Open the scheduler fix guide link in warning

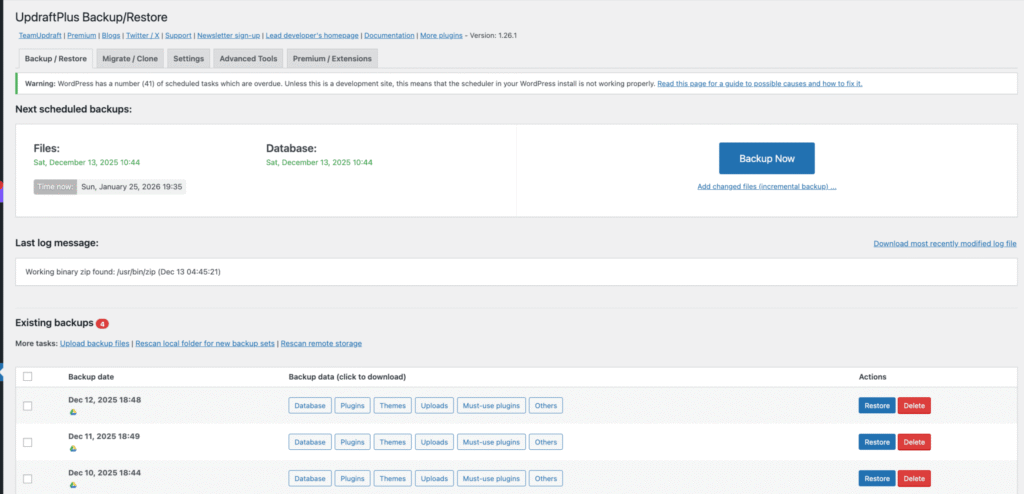click(x=760, y=84)
